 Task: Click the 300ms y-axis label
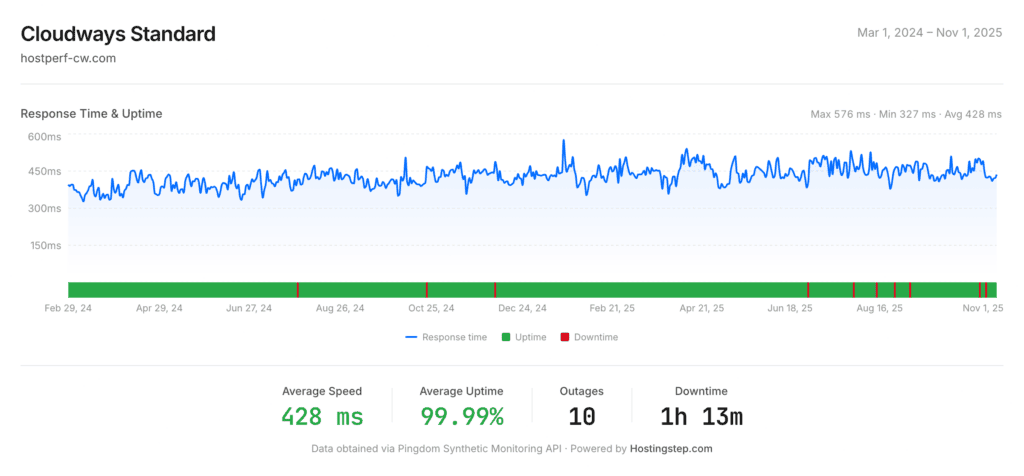44,208
